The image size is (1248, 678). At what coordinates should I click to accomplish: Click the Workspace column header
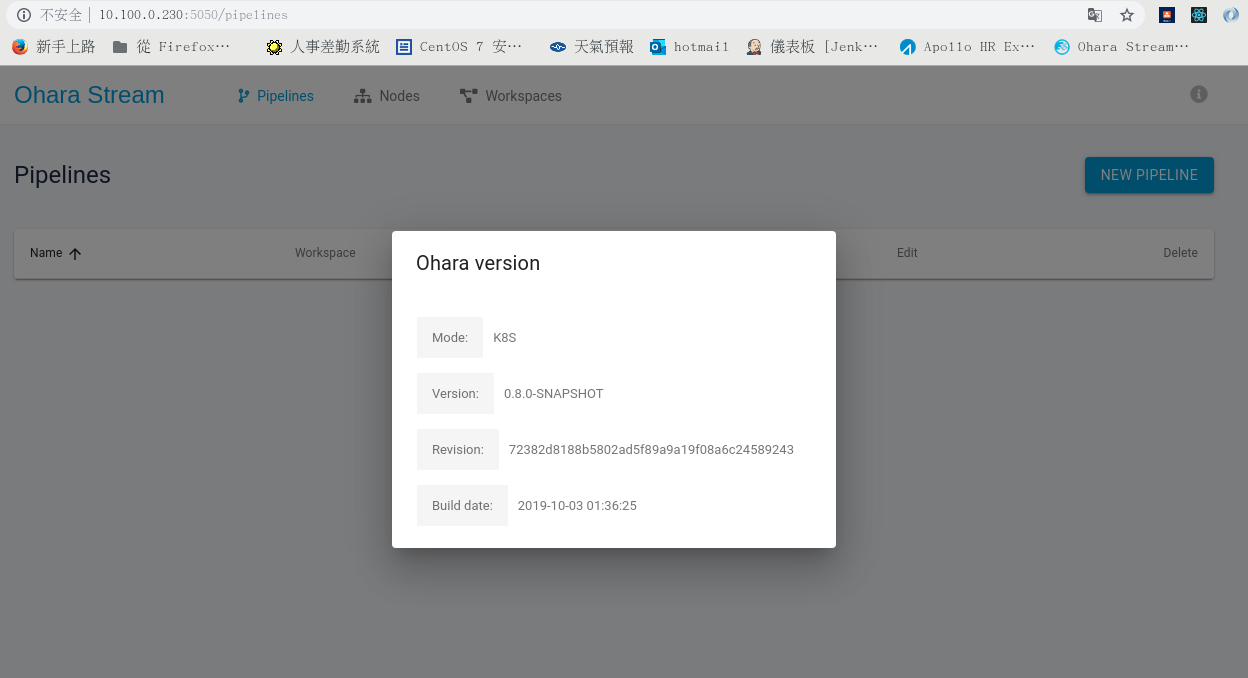325,253
